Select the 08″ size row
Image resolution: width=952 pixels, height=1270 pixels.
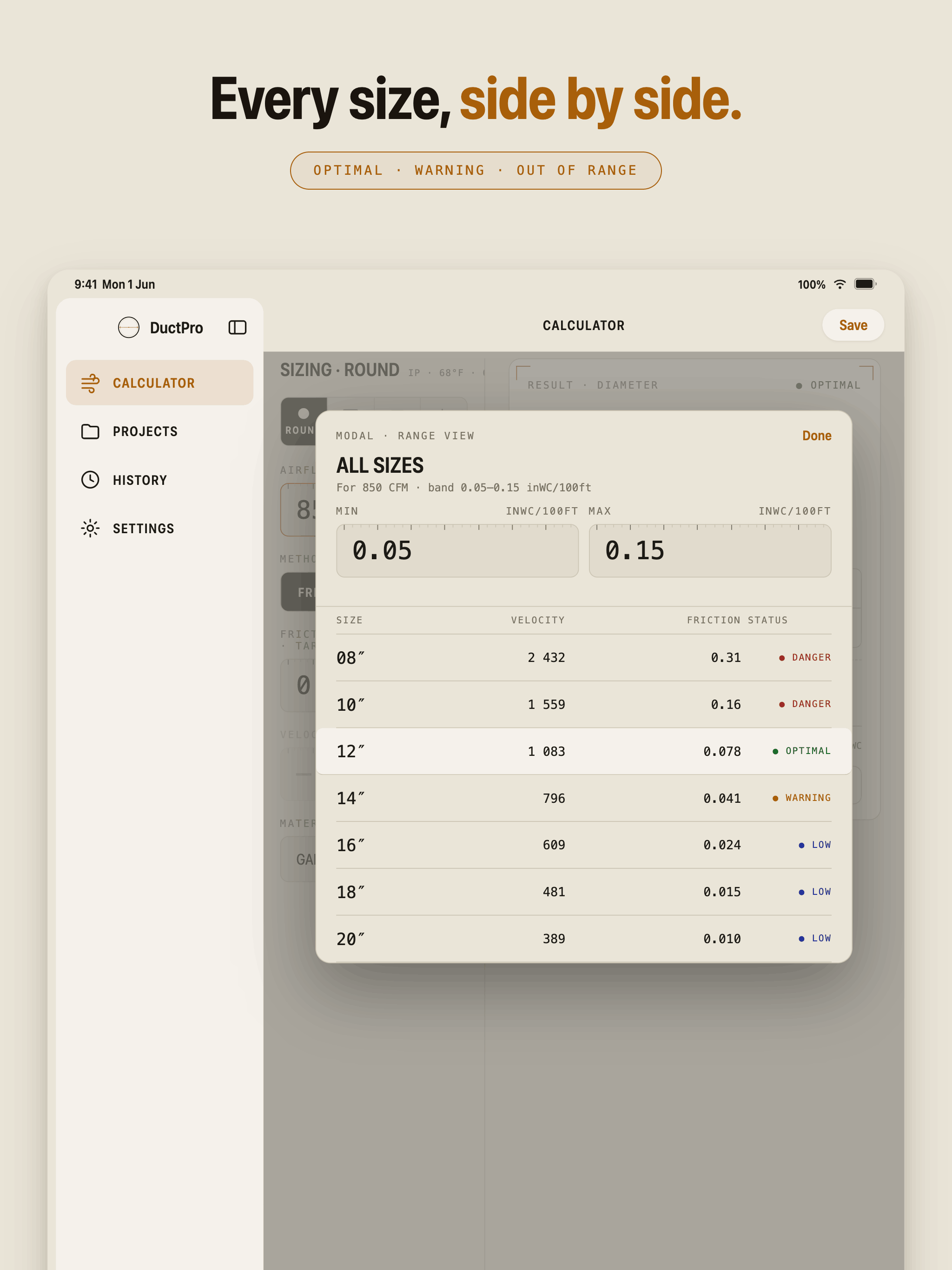coord(583,657)
